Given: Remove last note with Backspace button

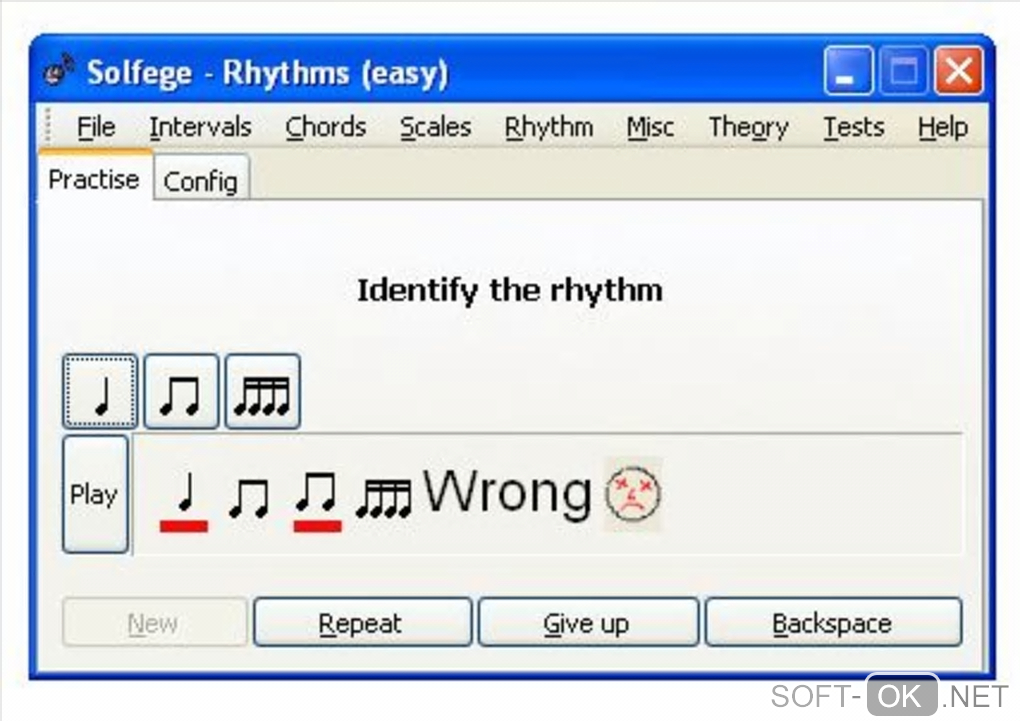Looking at the screenshot, I should pos(833,623).
